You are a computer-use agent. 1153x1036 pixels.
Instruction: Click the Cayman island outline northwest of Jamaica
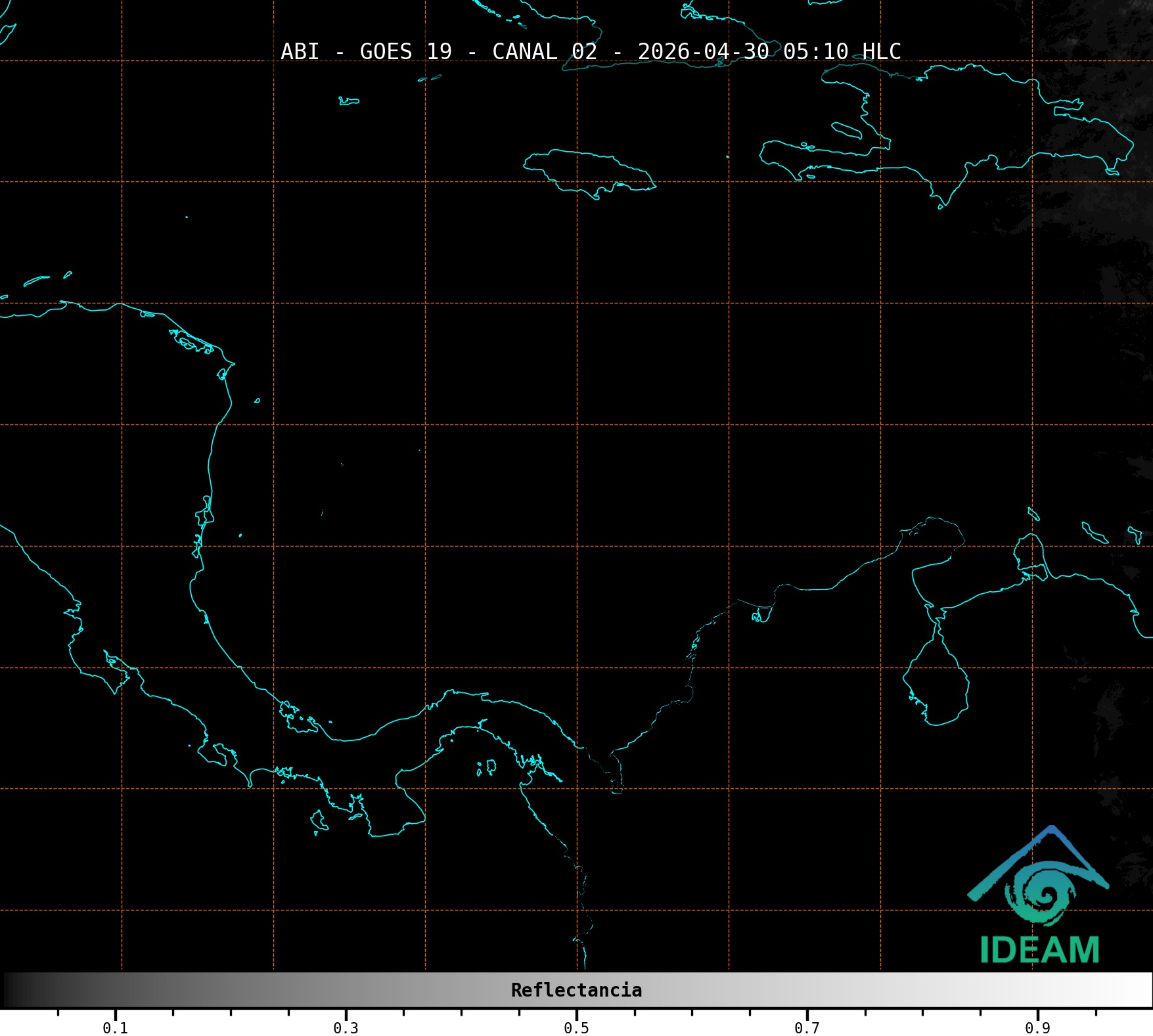tap(348, 101)
